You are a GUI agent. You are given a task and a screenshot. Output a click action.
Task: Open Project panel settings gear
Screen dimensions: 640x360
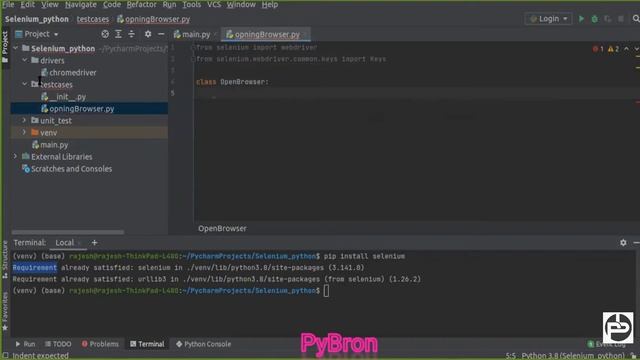[148, 34]
